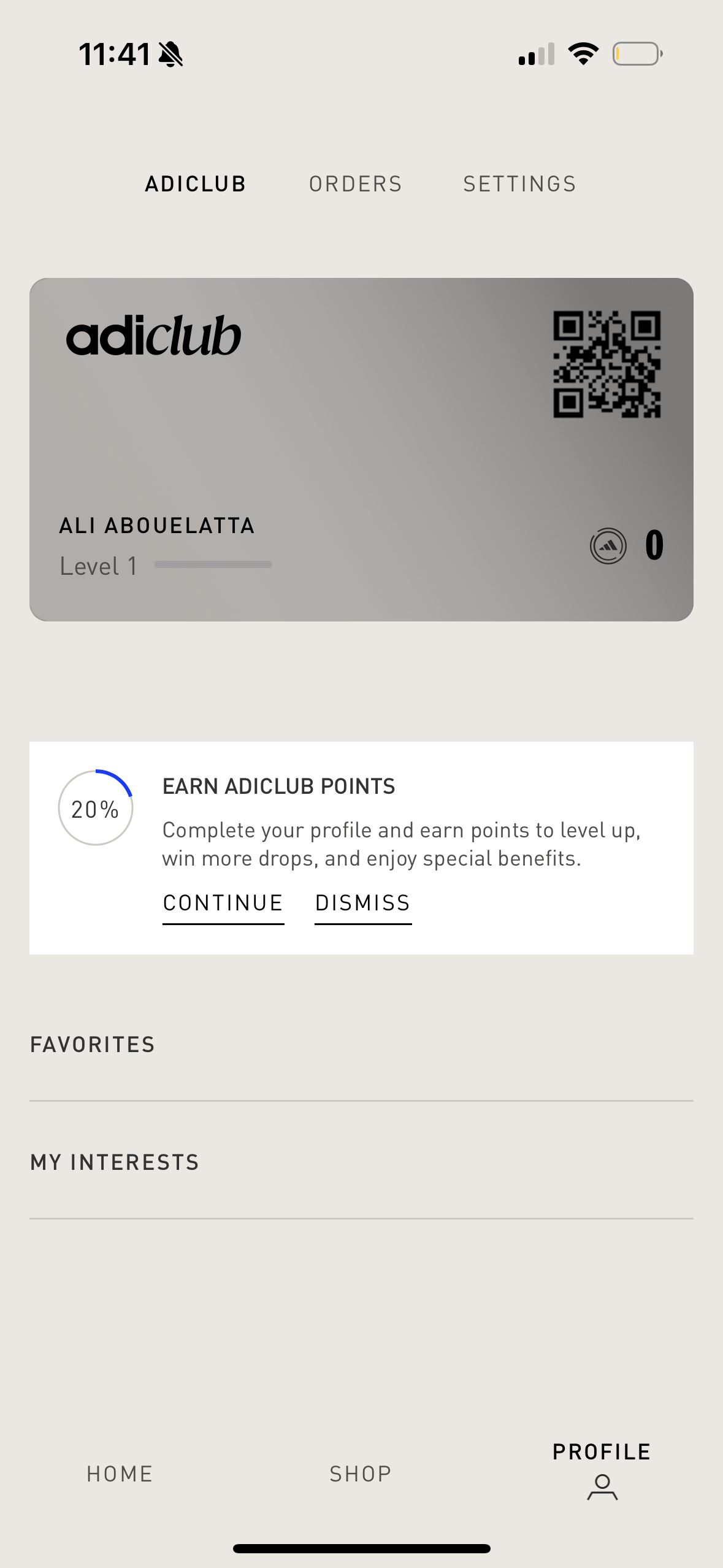Tap the silent mode bell icon
This screenshot has width=723, height=1568.
coord(171,55)
